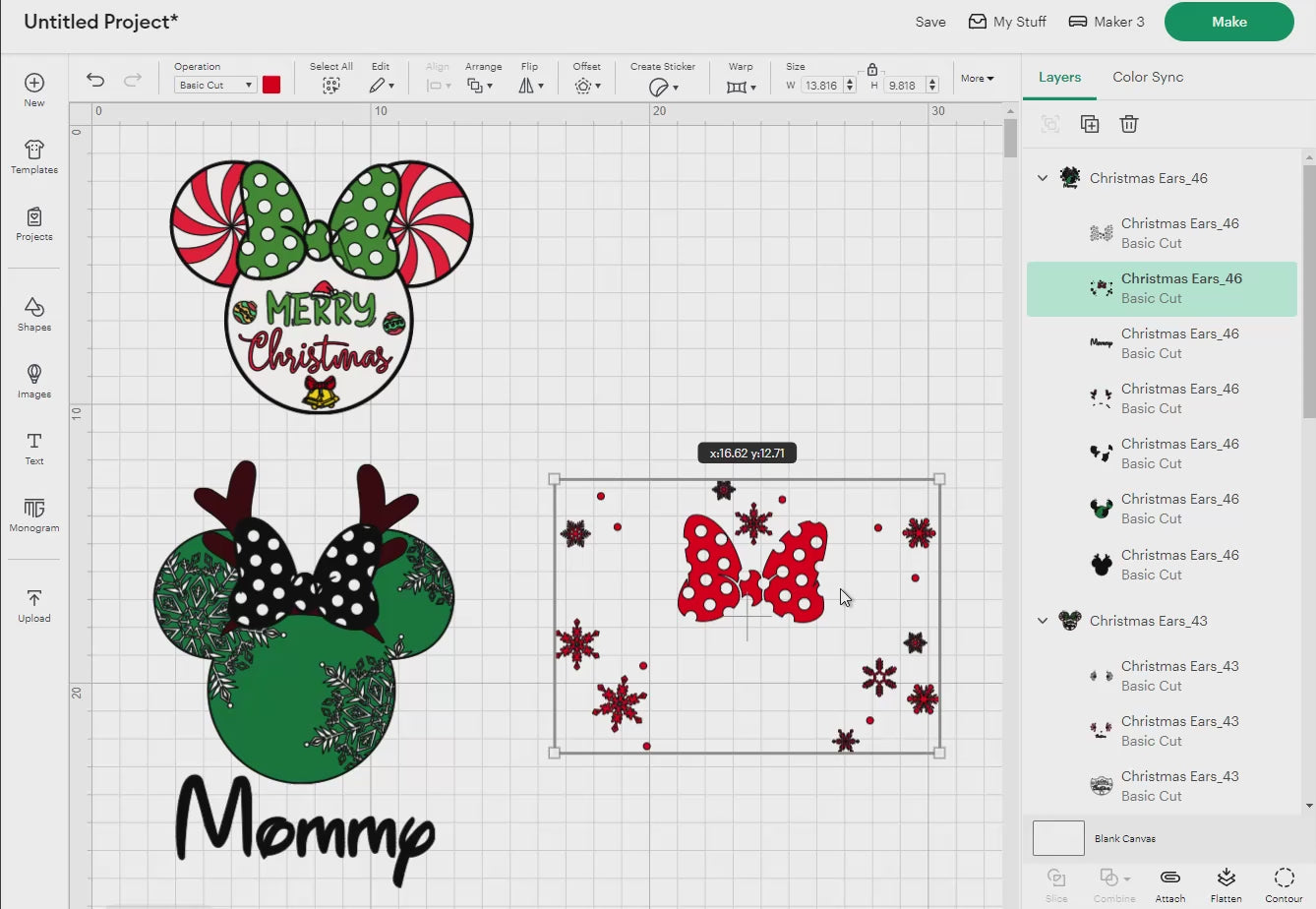
Task: Open the Flip dropdown
Action: pos(530,86)
